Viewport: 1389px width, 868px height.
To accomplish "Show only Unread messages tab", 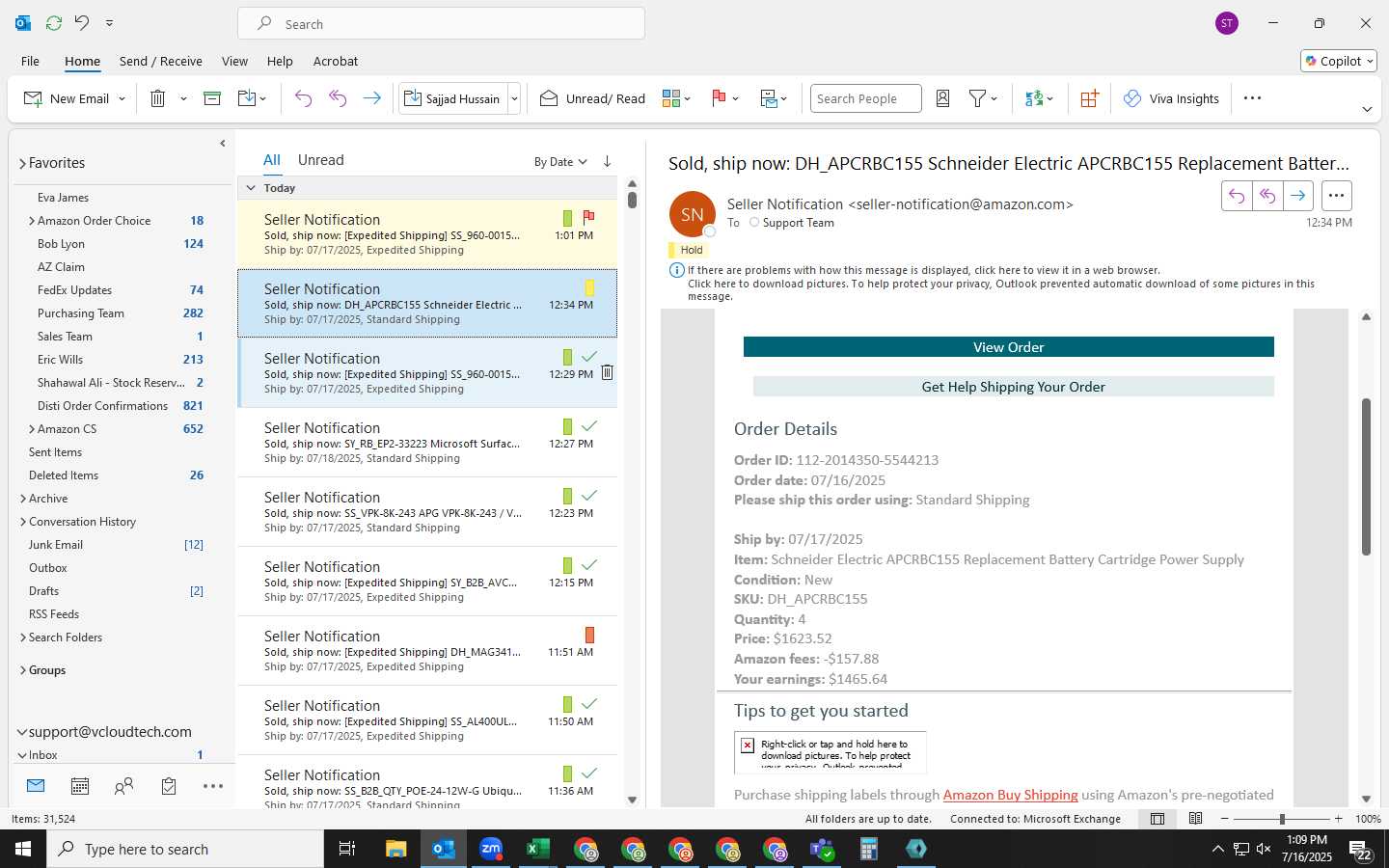I will [x=321, y=160].
